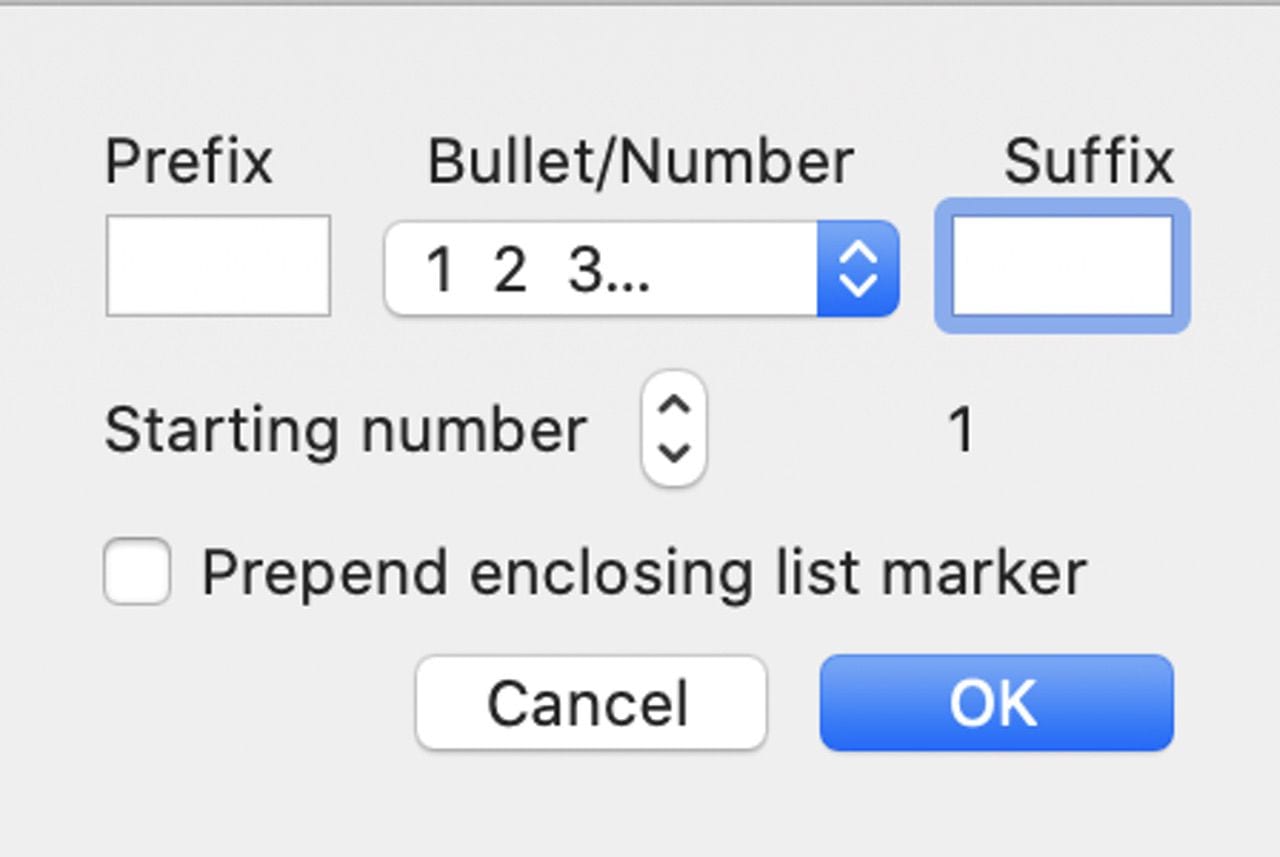Click the Prefix label text
The image size is (1280, 857).
188,162
